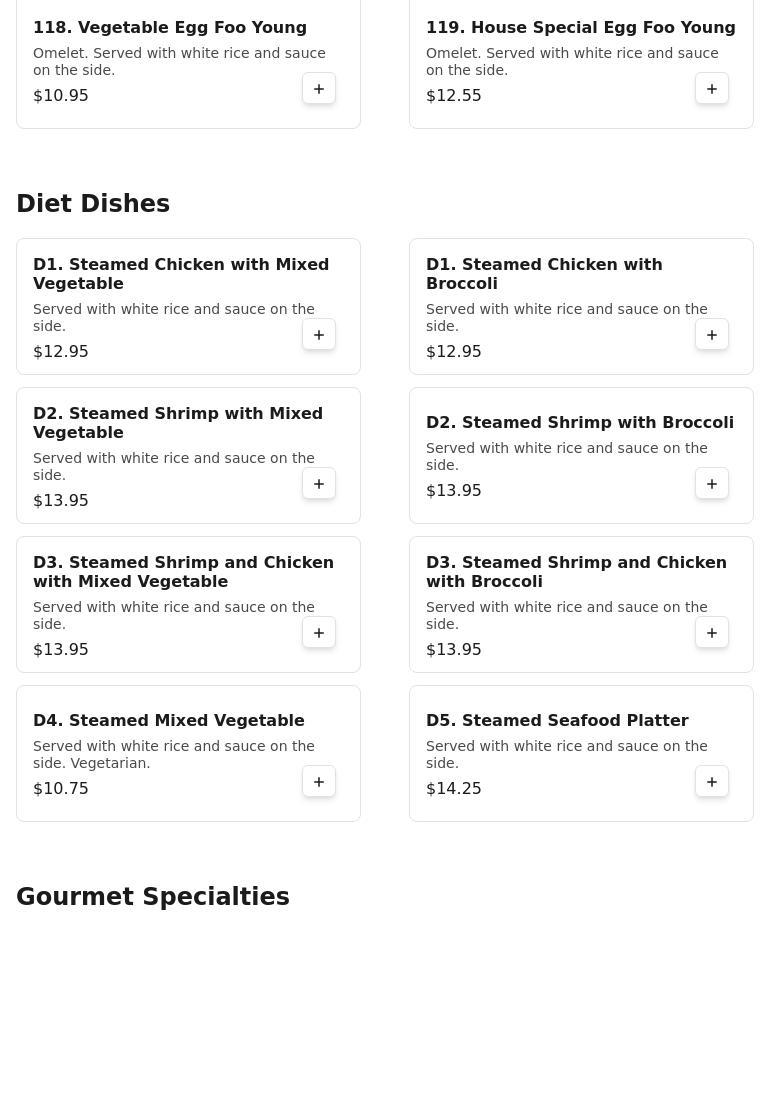Click the Gourmet Specialties section heading
The image size is (770, 1097).
click(152, 897)
